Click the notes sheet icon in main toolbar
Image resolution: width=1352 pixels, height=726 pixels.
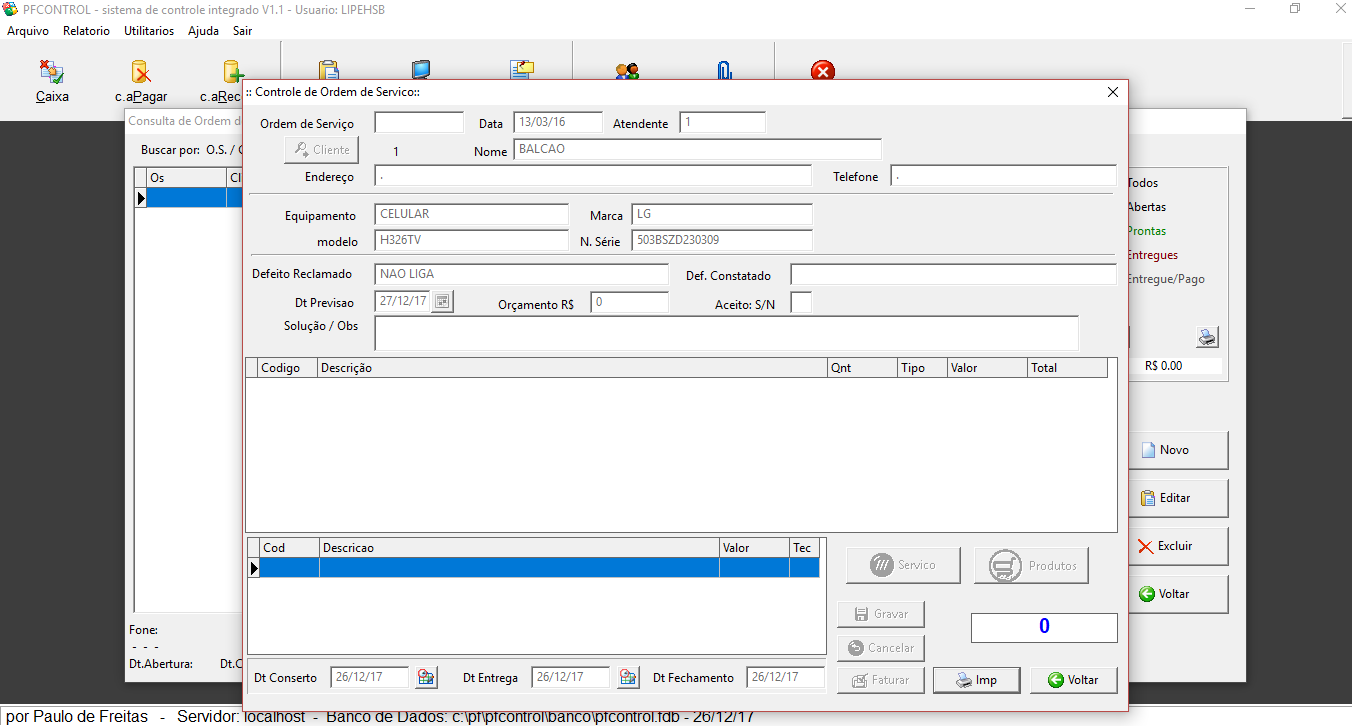[x=522, y=70]
